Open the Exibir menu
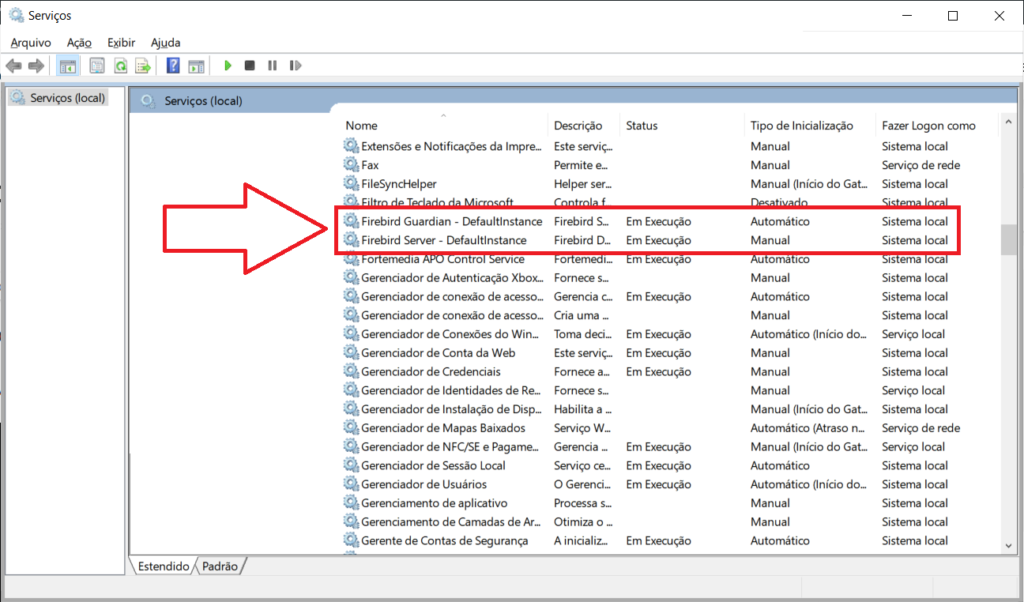The width and height of the screenshot is (1024, 602). point(121,42)
